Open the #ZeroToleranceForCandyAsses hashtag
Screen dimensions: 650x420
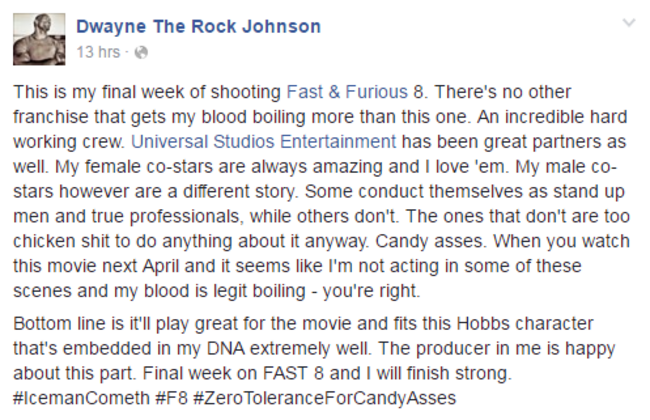[325, 398]
